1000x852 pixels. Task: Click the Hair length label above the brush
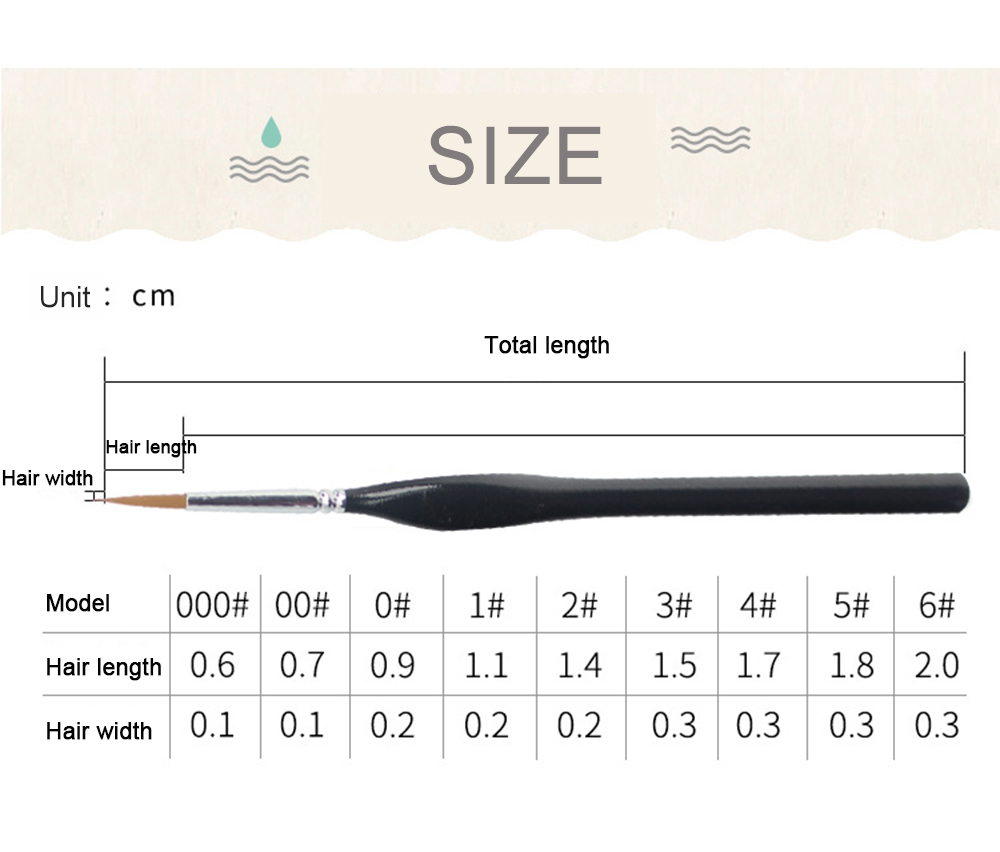pyautogui.click(x=151, y=447)
